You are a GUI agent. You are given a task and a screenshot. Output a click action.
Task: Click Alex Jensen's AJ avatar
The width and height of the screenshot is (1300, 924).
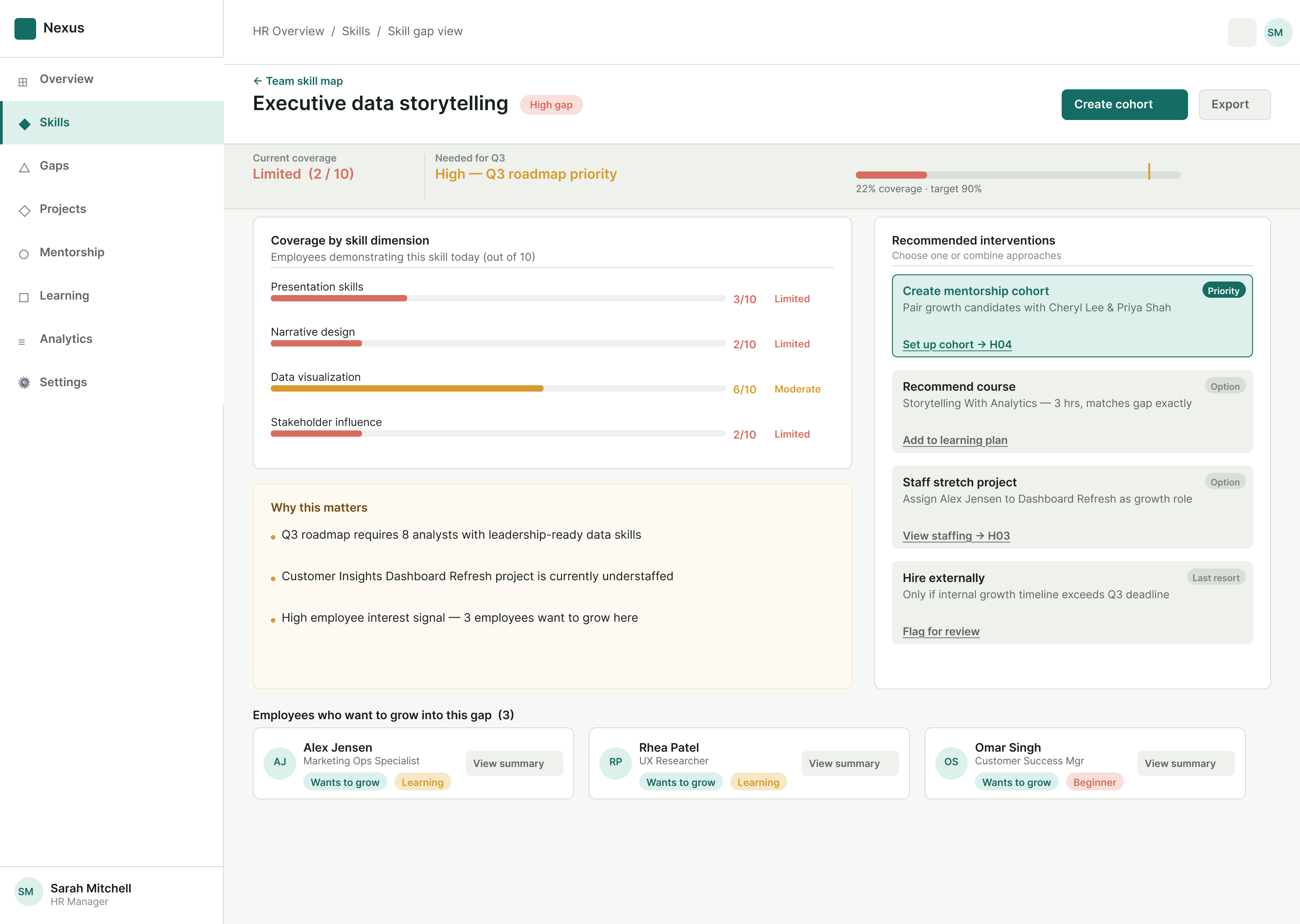(279, 762)
